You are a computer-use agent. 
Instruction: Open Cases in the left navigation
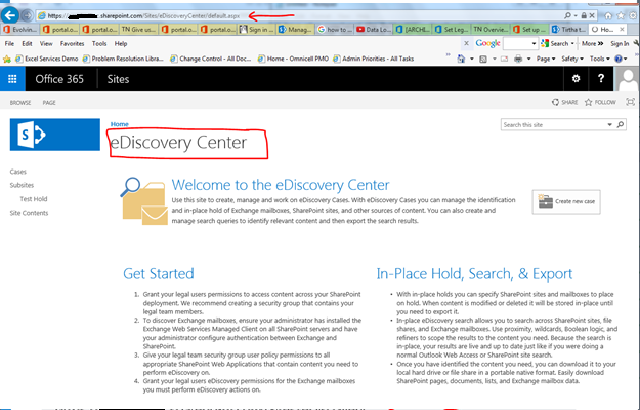(x=18, y=172)
